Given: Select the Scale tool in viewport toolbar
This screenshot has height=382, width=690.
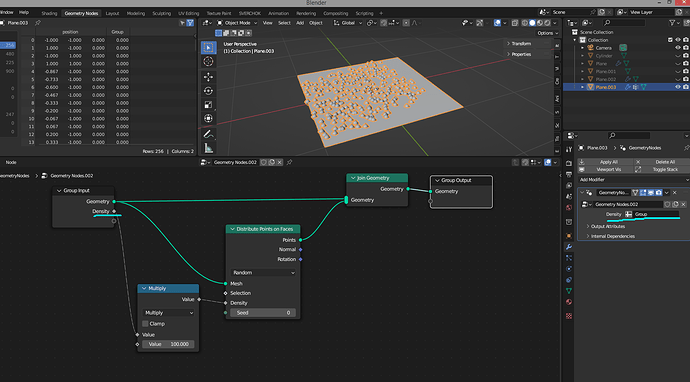Looking at the screenshot, I should 209,105.
